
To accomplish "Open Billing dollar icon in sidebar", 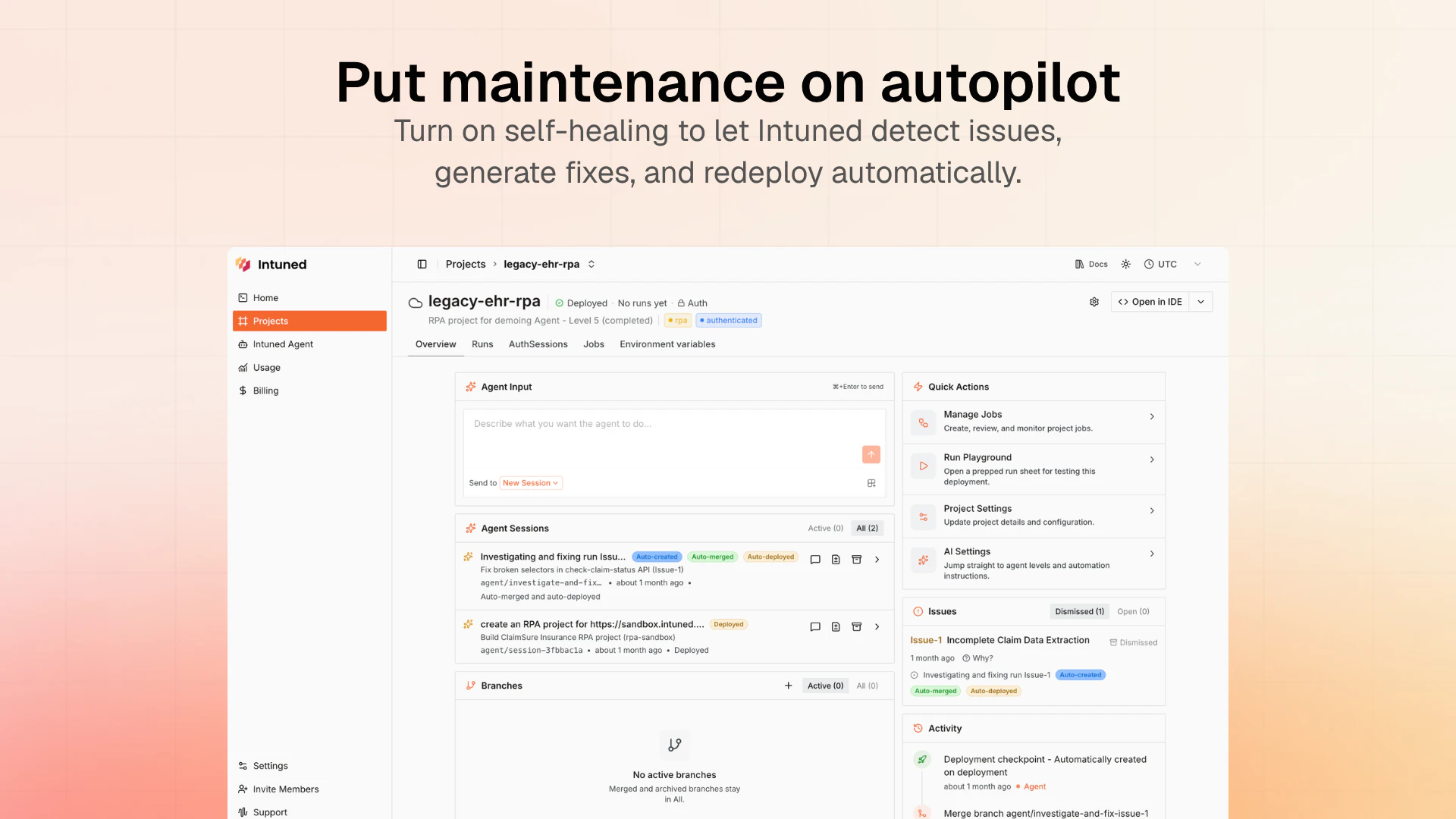I will coord(243,391).
